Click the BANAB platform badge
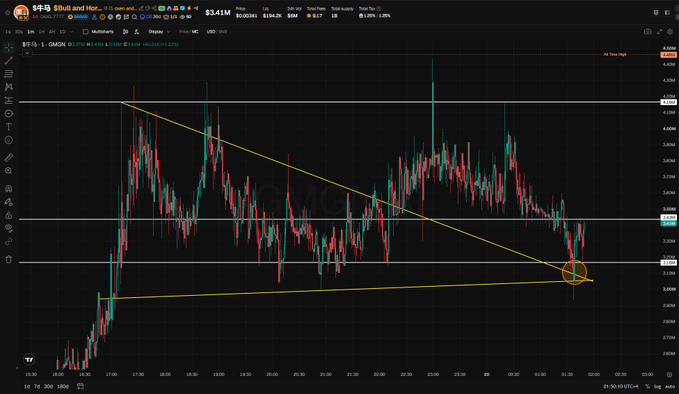 click(x=78, y=17)
